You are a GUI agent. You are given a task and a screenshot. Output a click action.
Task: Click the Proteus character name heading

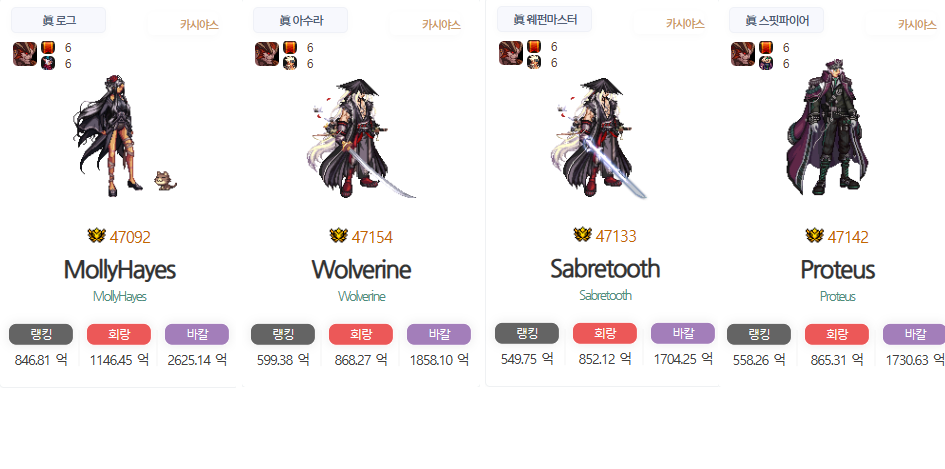pyautogui.click(x=837, y=269)
